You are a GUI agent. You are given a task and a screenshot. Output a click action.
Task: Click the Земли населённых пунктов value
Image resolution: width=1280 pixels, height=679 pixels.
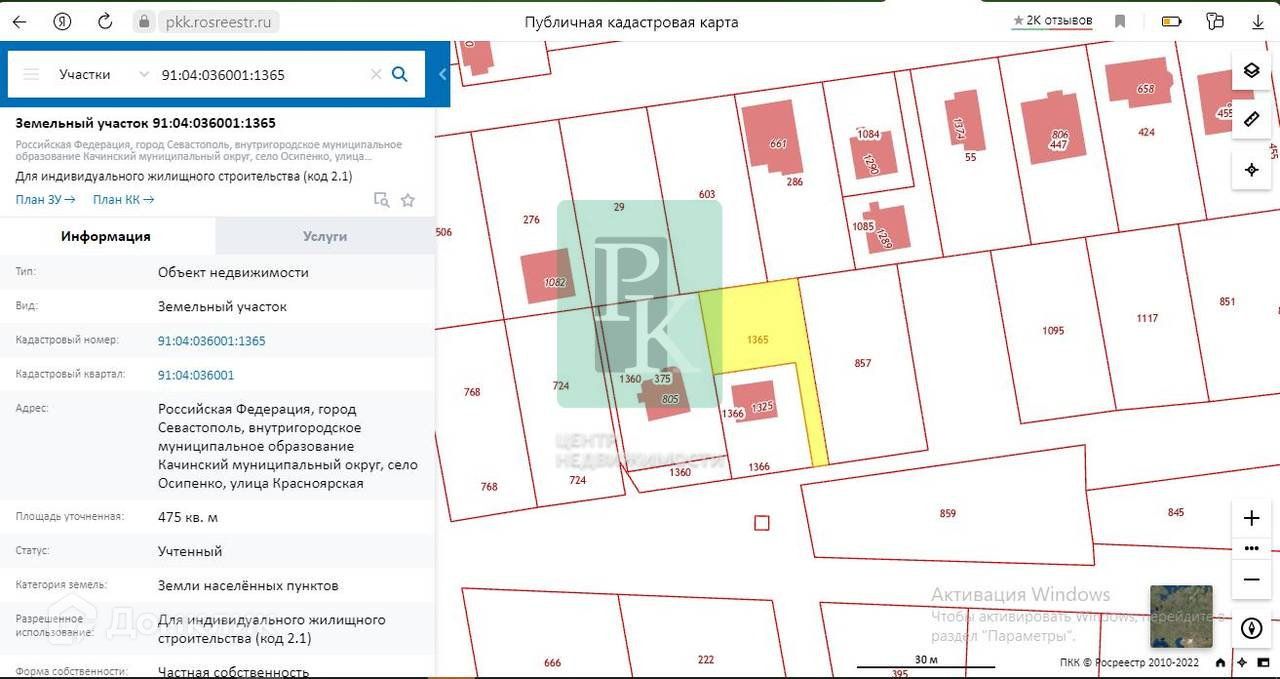coord(248,585)
